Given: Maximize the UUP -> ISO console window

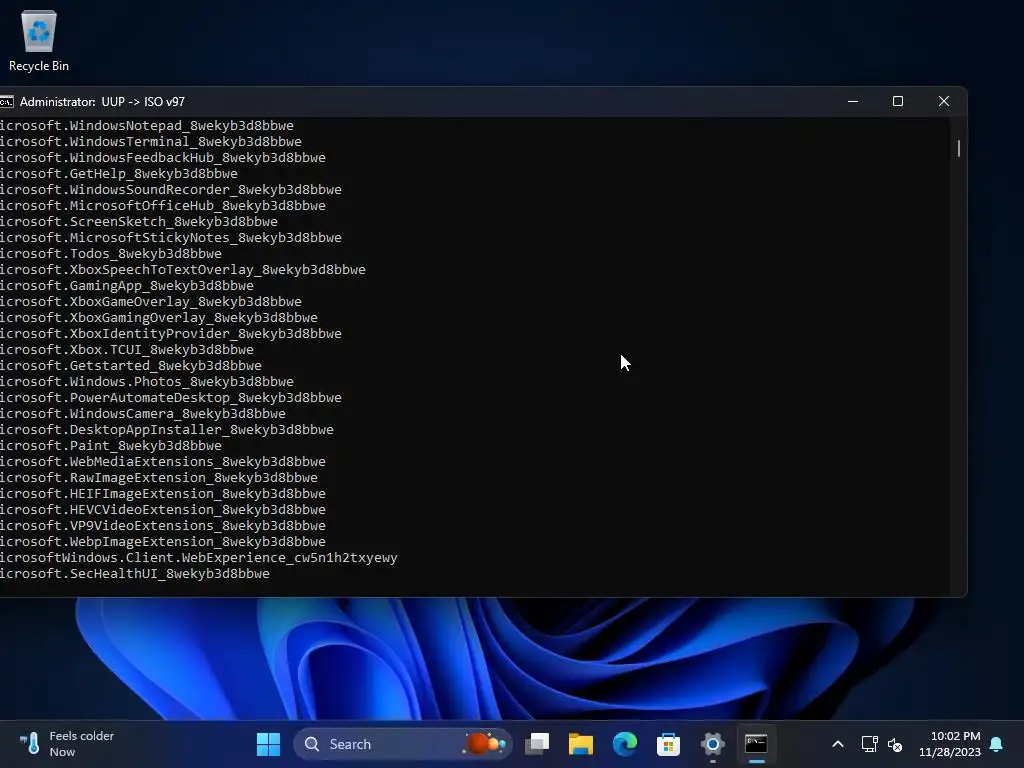Looking at the screenshot, I should pyautogui.click(x=898, y=101).
